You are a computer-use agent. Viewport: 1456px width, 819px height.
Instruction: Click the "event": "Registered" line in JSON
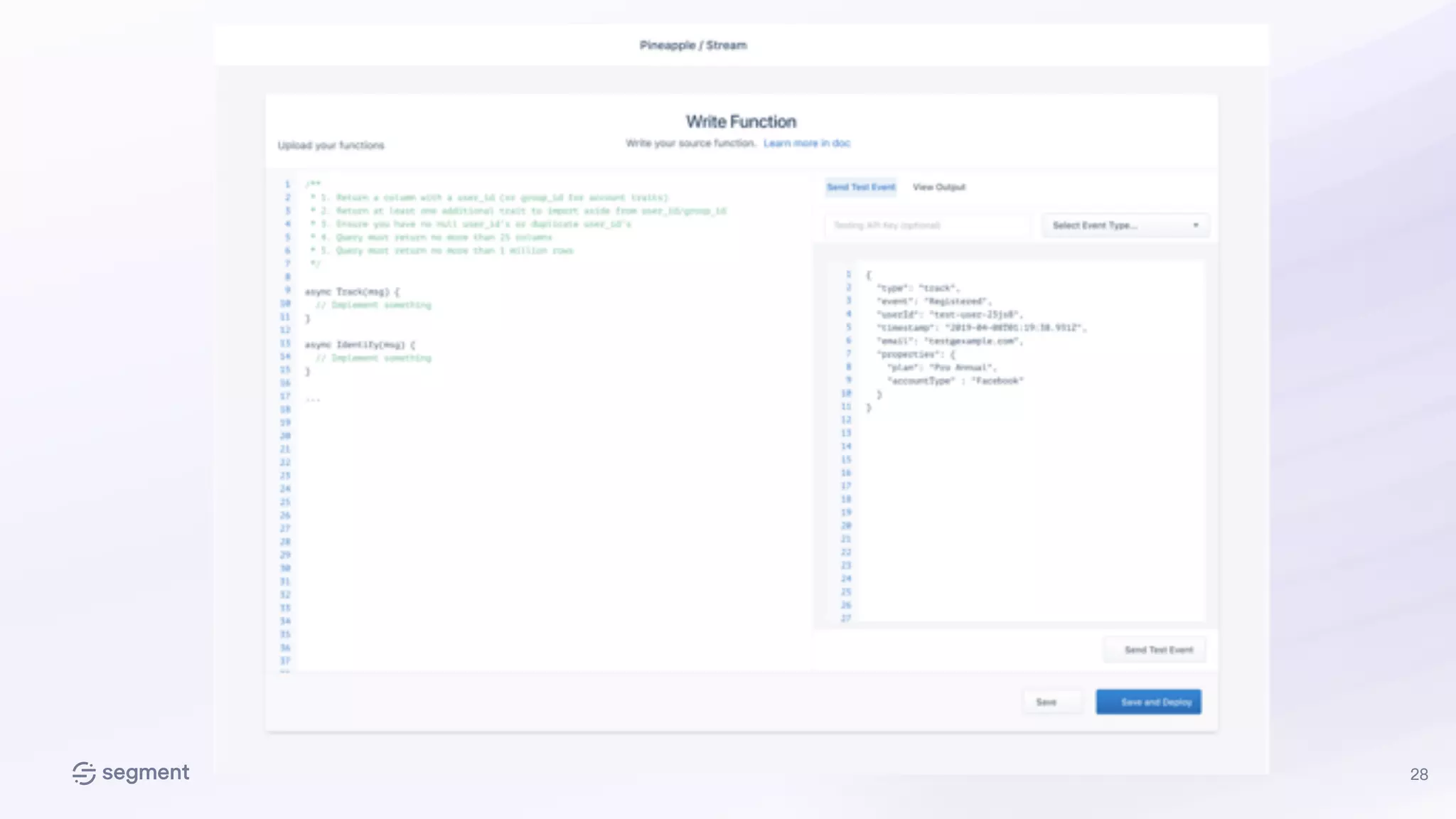click(x=933, y=301)
